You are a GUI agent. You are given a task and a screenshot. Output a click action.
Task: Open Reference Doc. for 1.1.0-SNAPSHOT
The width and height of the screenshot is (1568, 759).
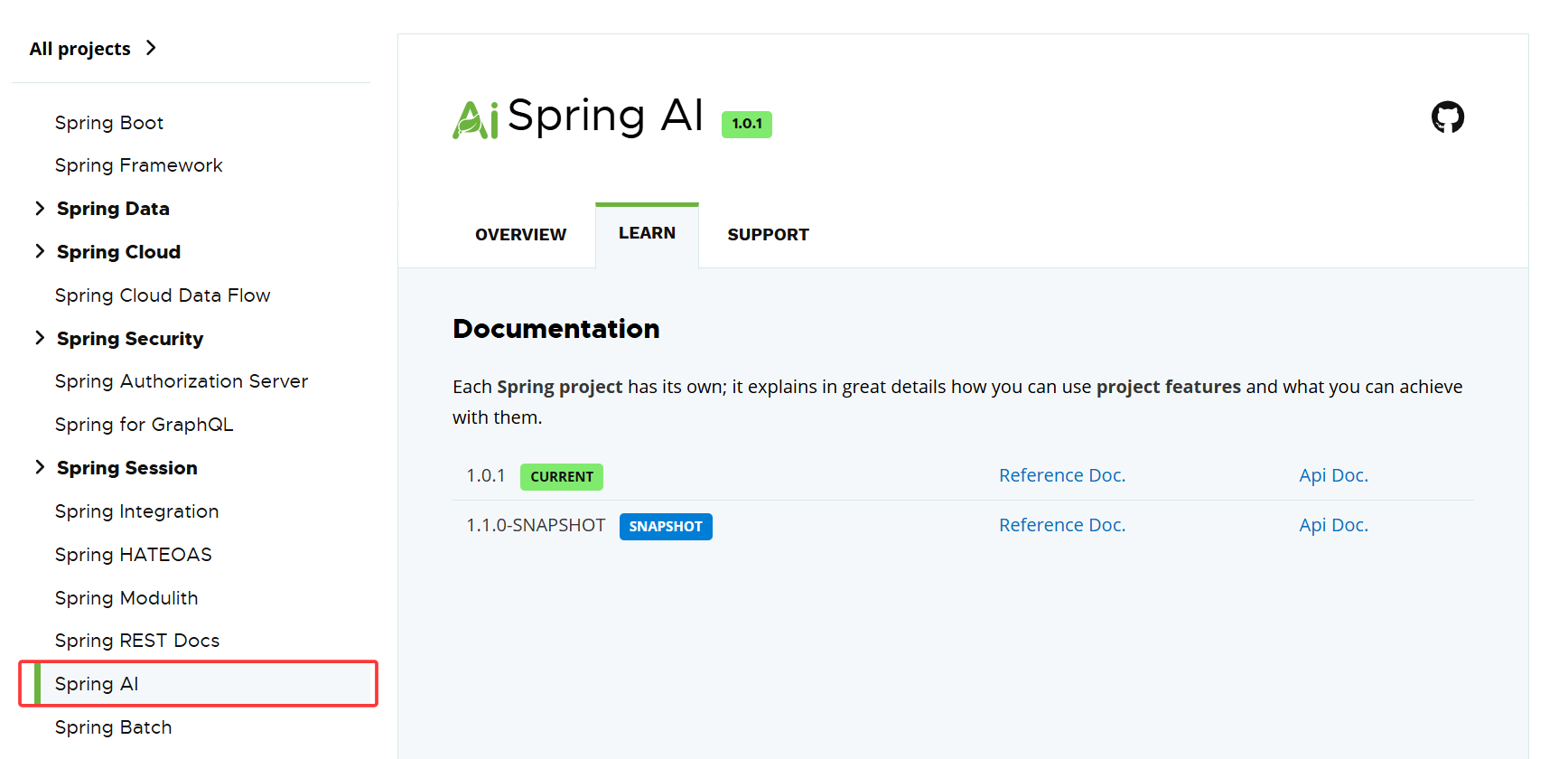coord(1062,525)
